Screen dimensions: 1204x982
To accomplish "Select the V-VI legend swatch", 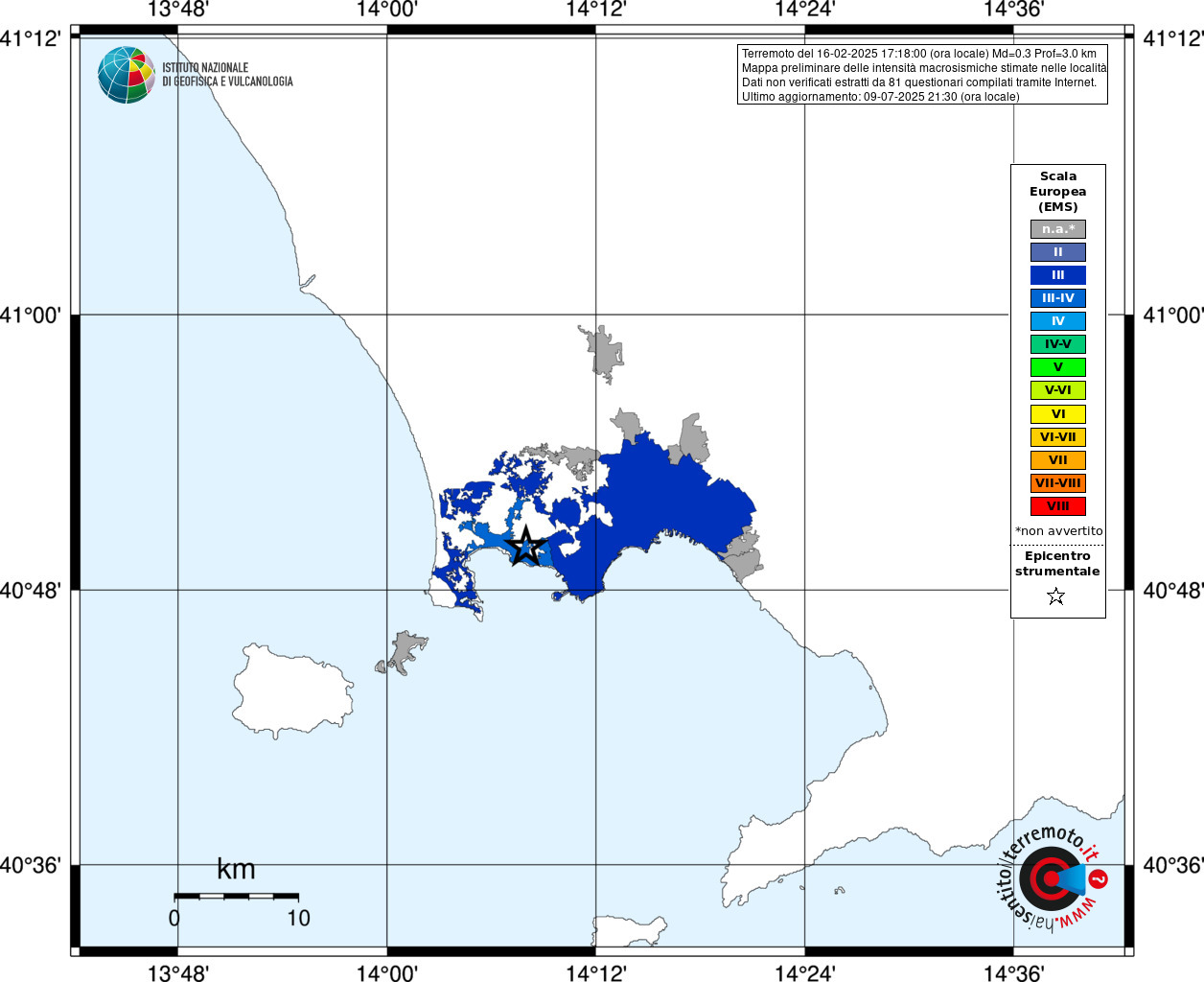I will pyautogui.click(x=1058, y=390).
